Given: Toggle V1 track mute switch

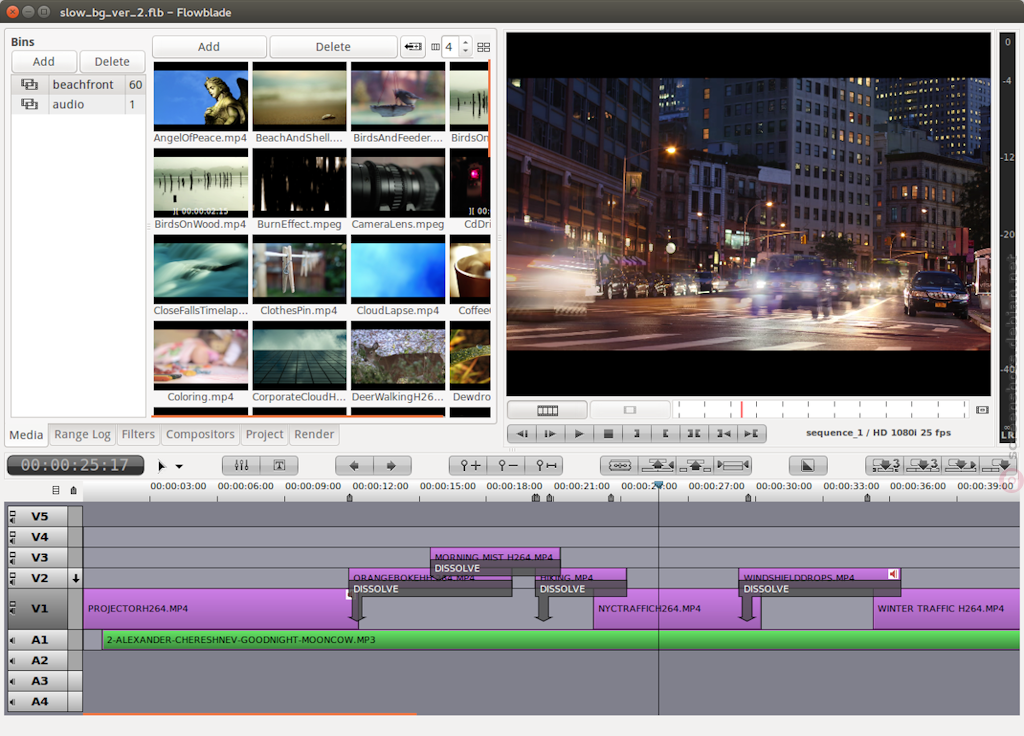Looking at the screenshot, I should click(13, 608).
